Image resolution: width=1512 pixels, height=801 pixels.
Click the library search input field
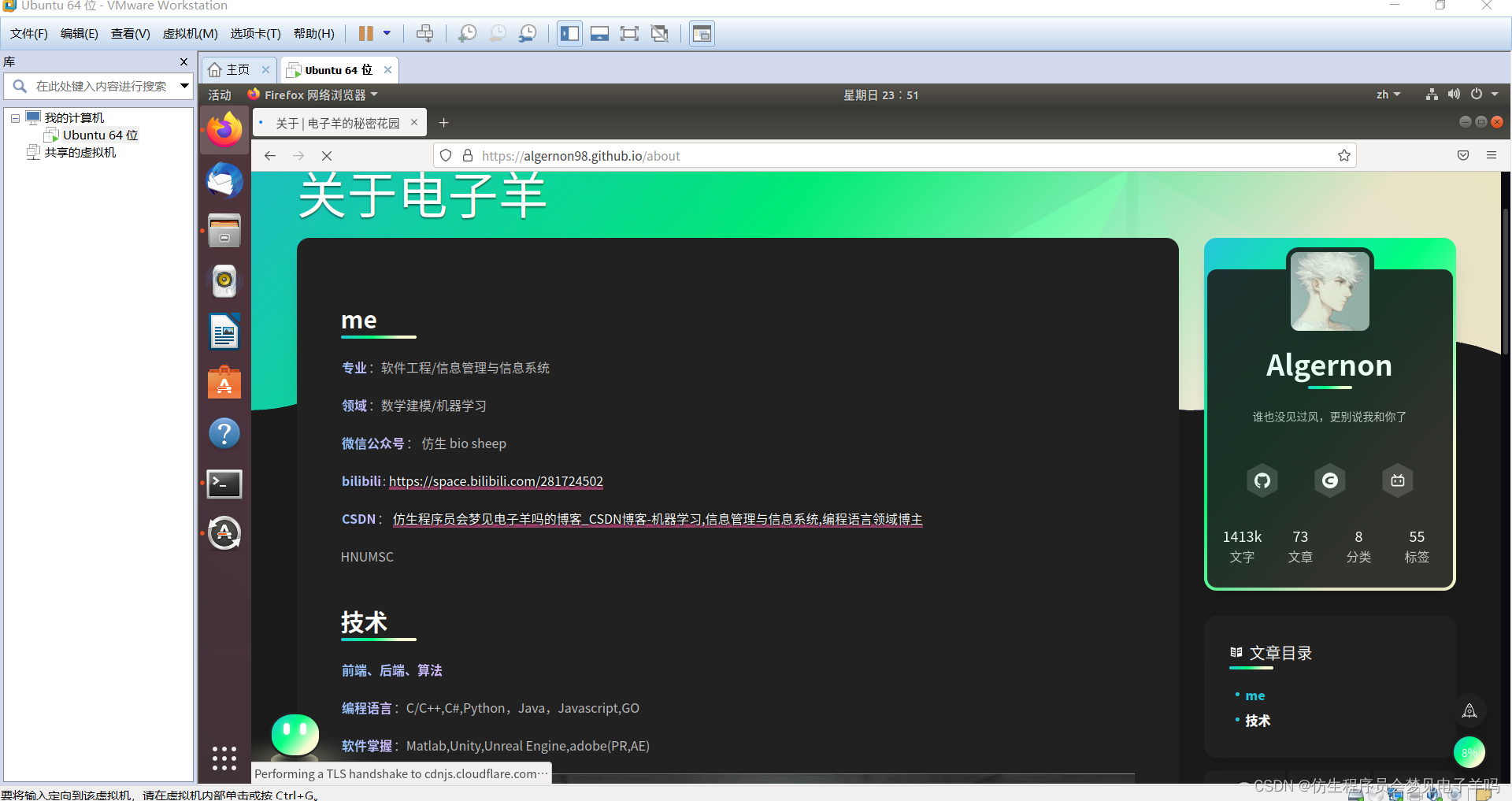click(x=101, y=86)
